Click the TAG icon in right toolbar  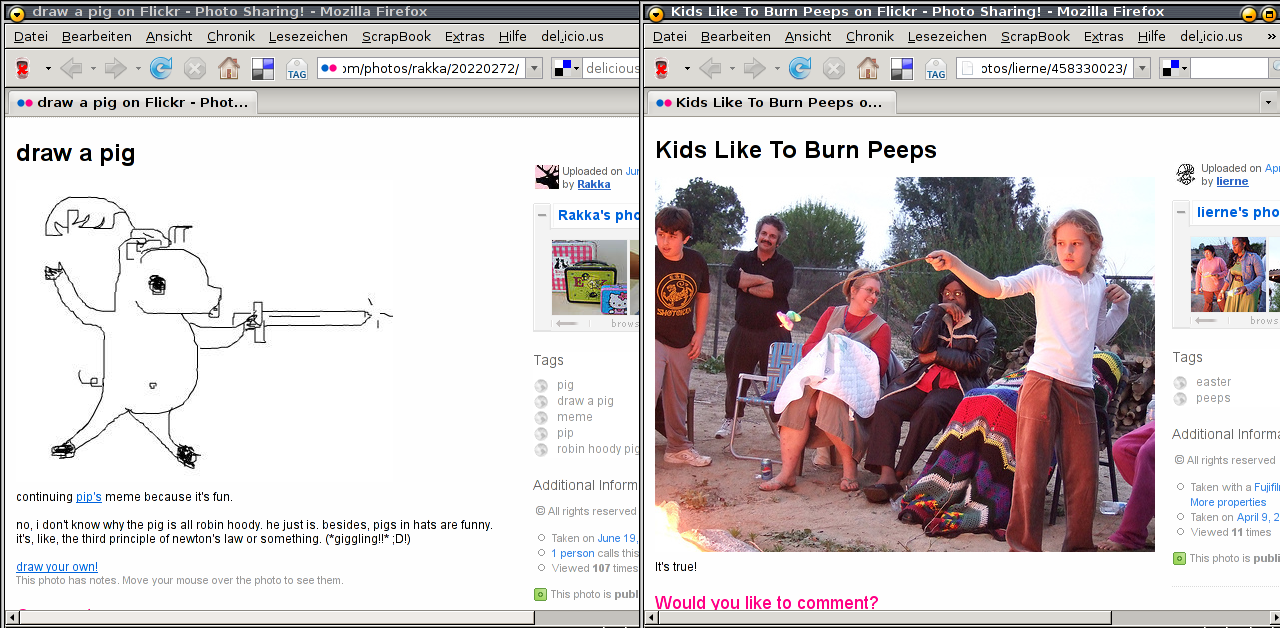pyautogui.click(x=936, y=69)
